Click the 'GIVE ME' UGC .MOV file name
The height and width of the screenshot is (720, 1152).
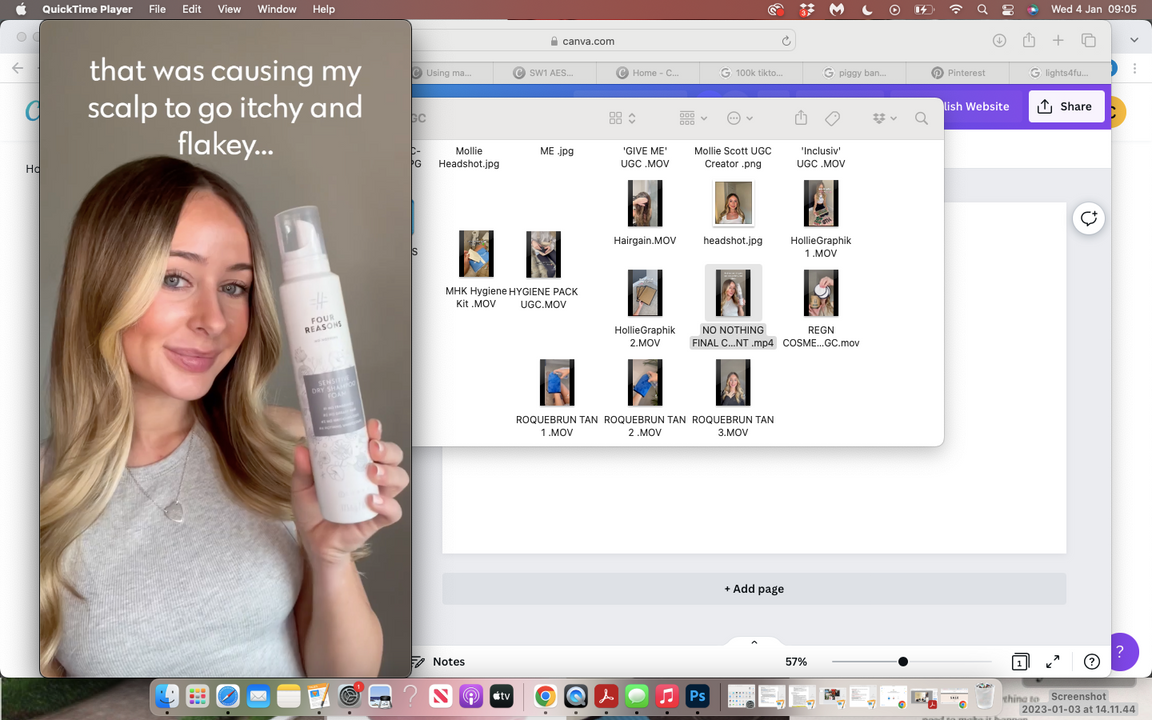pyautogui.click(x=645, y=157)
